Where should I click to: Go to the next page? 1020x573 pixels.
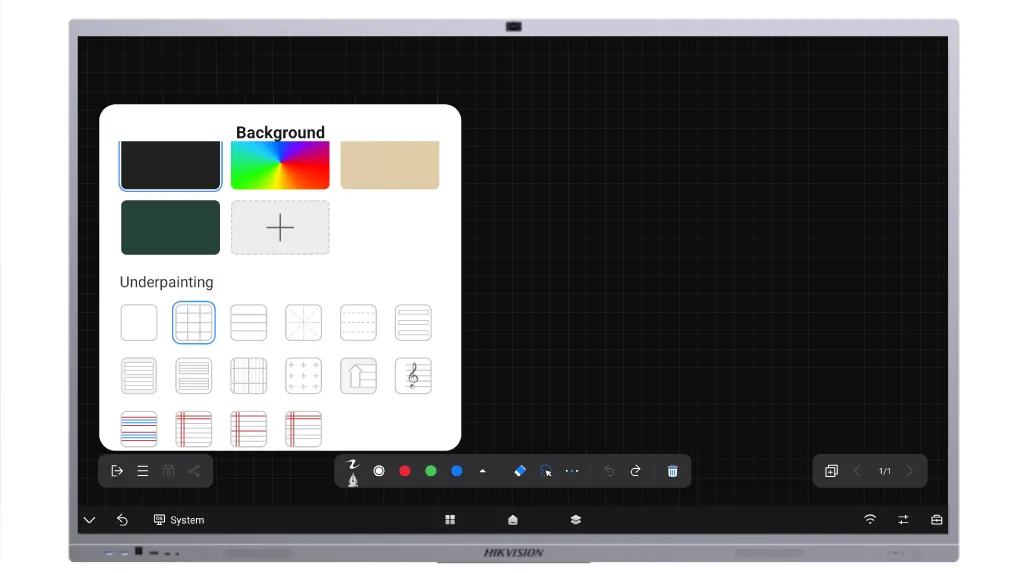(910, 471)
